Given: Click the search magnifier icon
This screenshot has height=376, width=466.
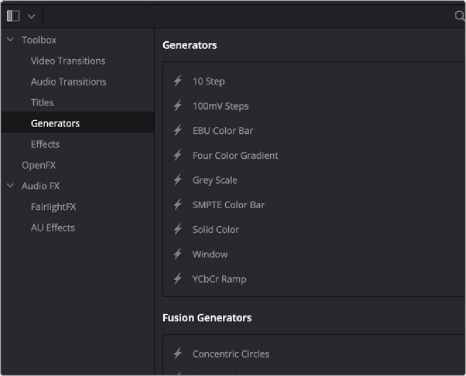Looking at the screenshot, I should click(460, 16).
